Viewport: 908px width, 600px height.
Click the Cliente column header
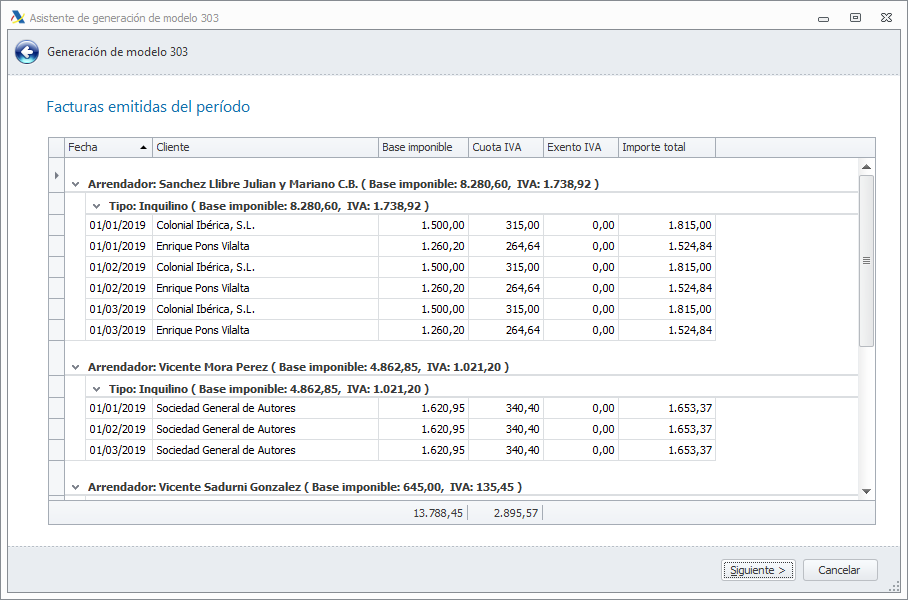click(265, 147)
